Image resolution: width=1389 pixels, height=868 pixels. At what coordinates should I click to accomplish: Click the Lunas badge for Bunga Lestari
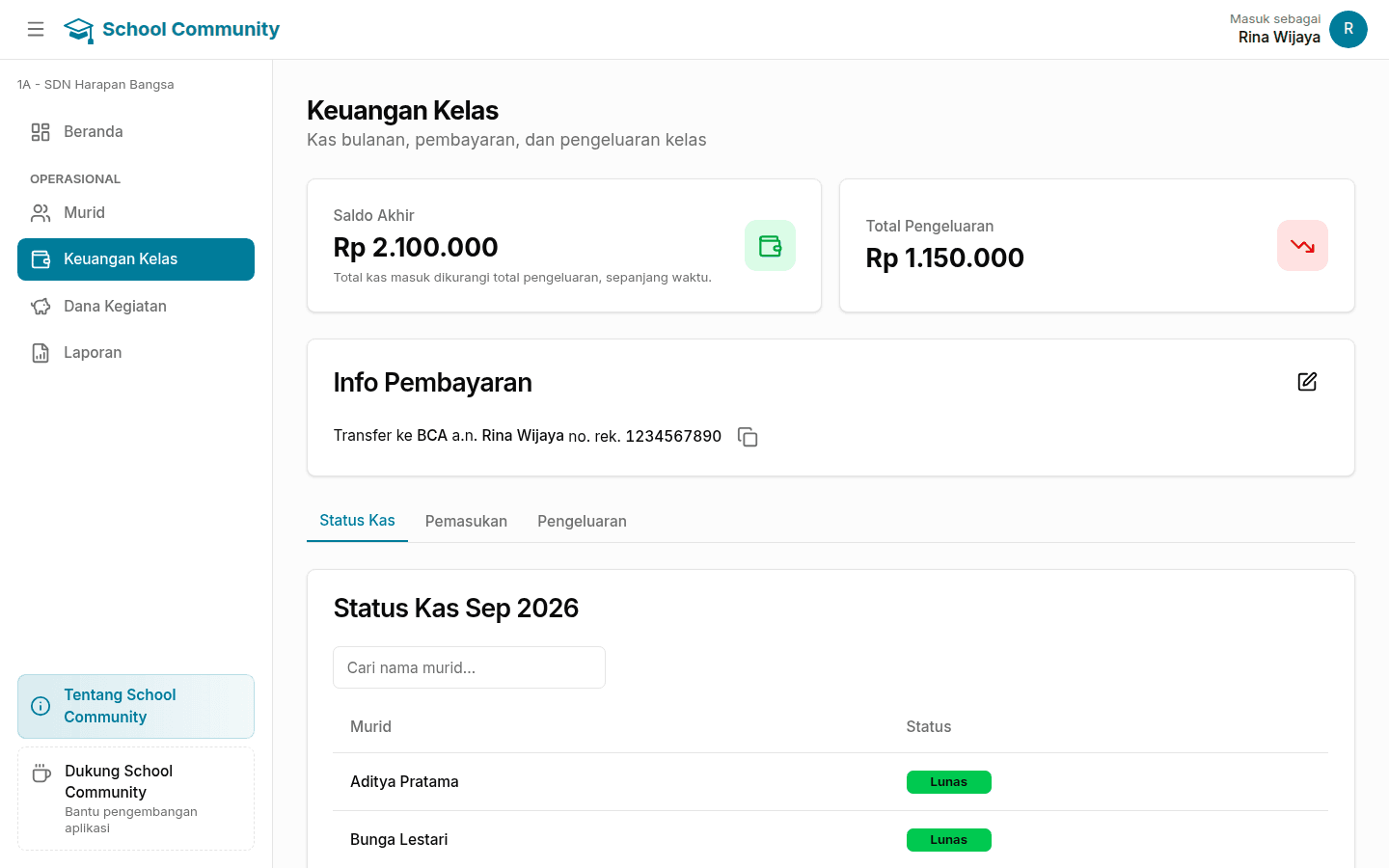[x=949, y=840]
